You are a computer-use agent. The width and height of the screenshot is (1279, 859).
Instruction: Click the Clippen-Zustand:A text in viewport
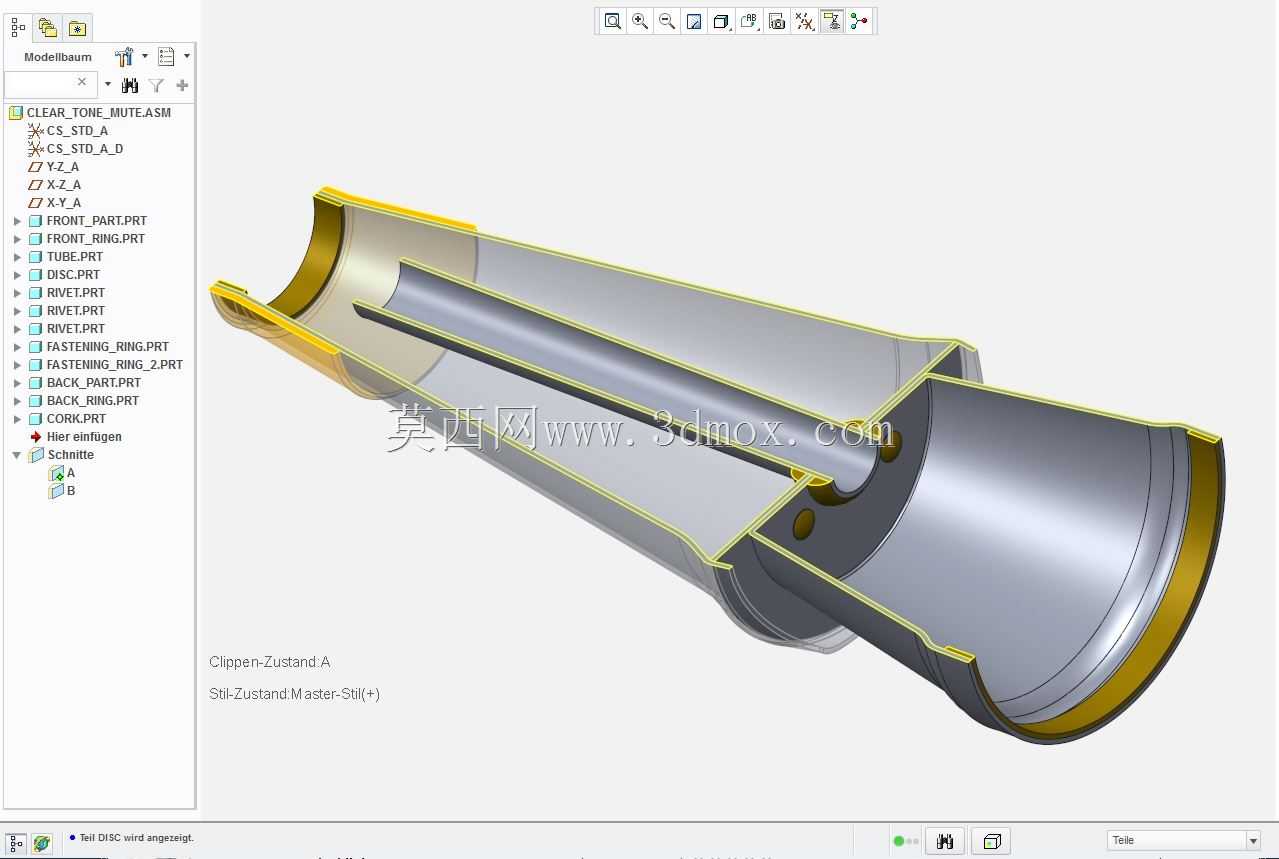point(270,662)
